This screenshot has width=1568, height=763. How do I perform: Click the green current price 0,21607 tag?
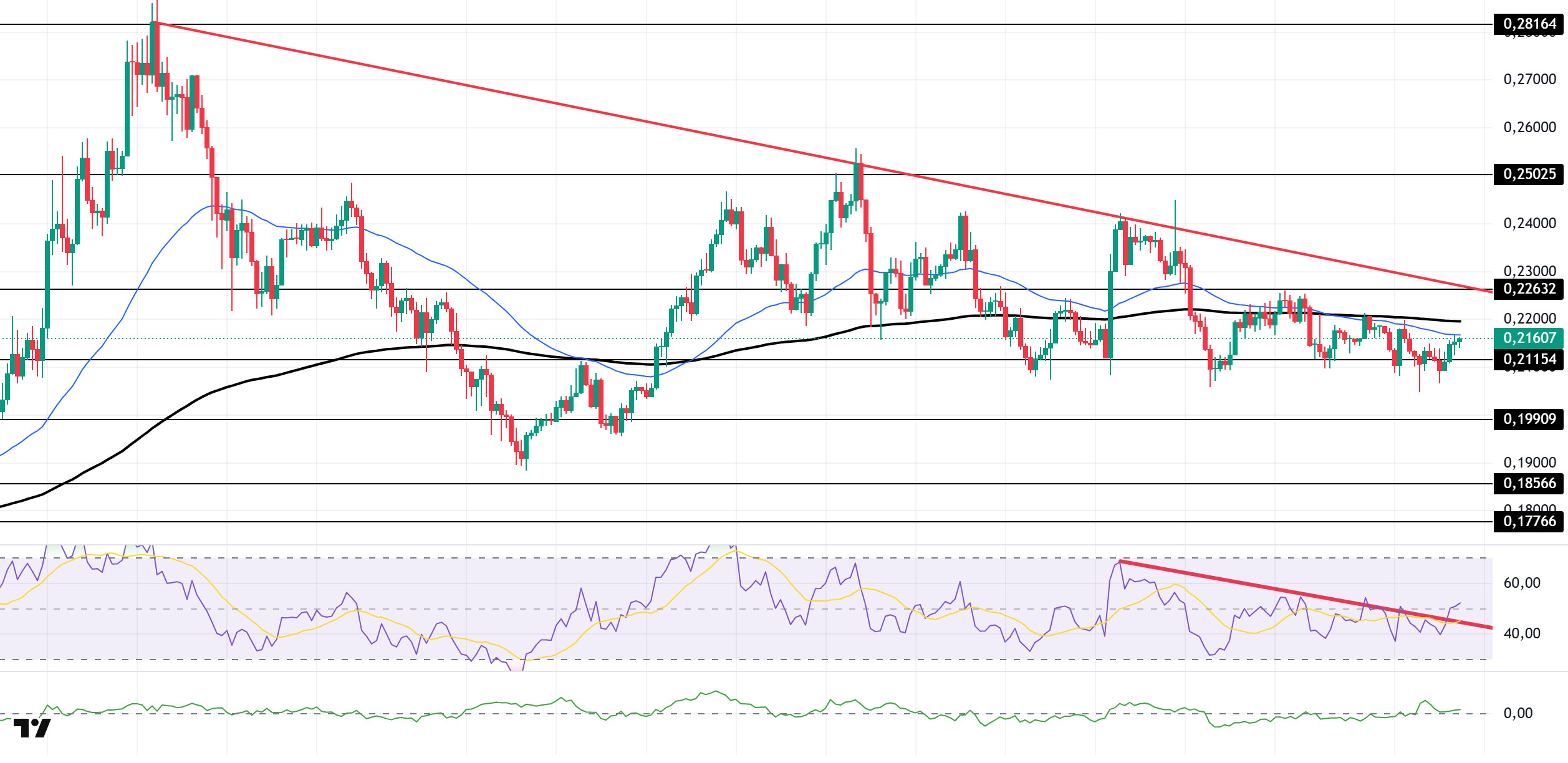tap(1529, 338)
